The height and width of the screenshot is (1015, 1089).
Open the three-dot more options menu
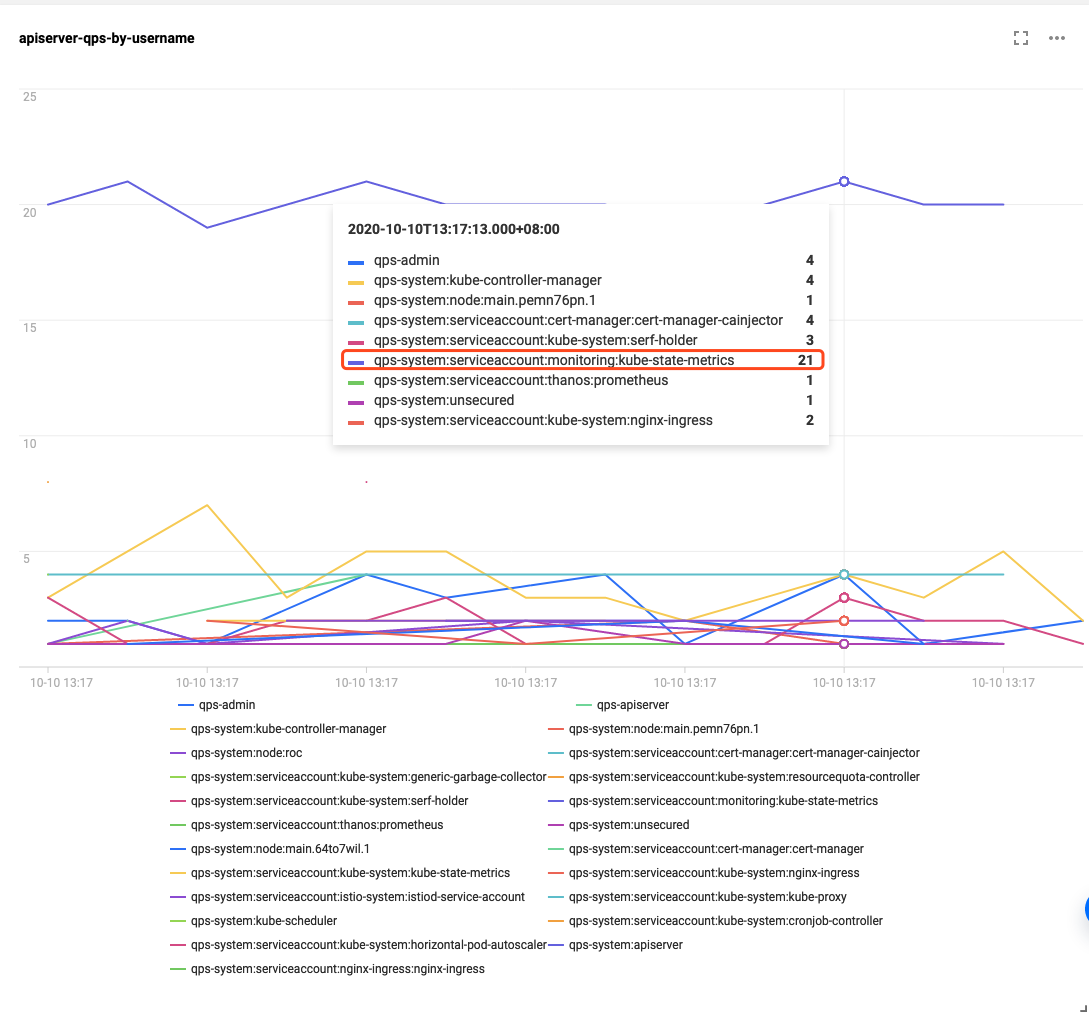1057,38
